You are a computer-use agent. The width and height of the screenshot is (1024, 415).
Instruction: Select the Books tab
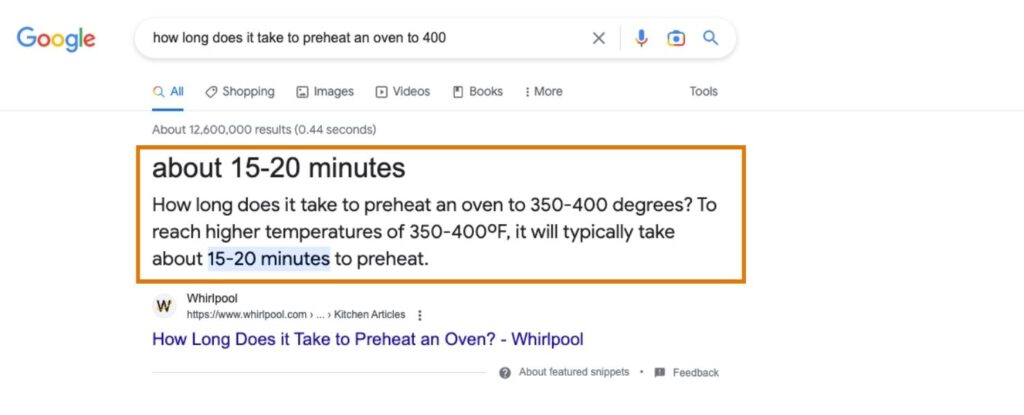[478, 91]
